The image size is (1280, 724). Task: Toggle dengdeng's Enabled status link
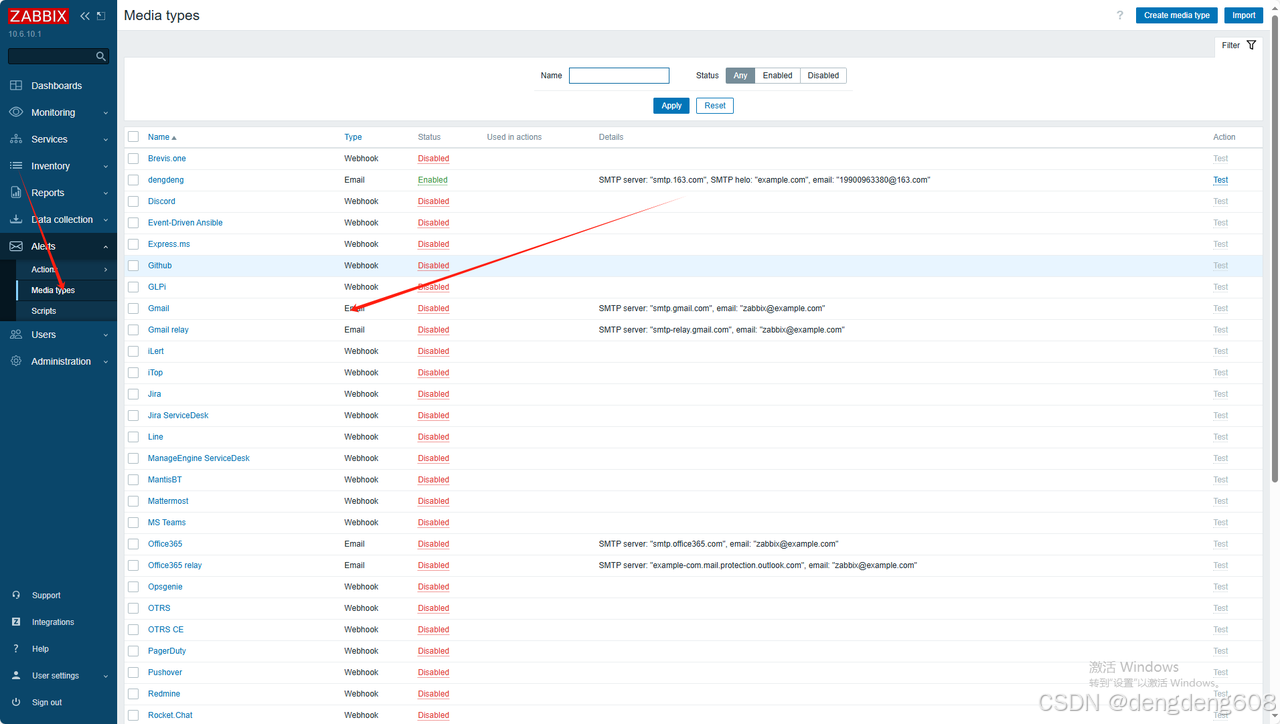[x=432, y=180]
